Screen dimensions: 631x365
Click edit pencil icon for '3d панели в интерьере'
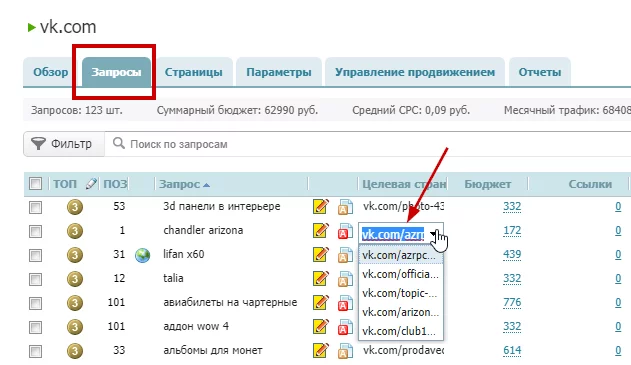320,206
